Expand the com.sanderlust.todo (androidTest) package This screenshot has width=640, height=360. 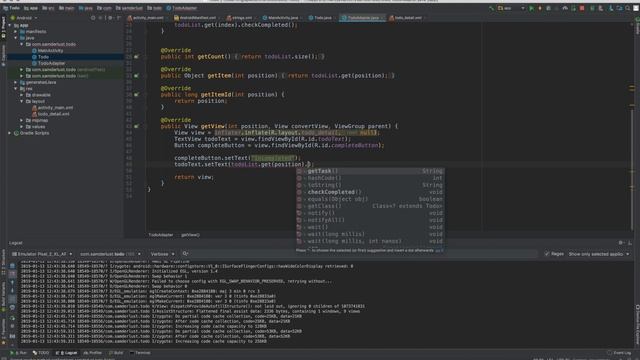22,70
